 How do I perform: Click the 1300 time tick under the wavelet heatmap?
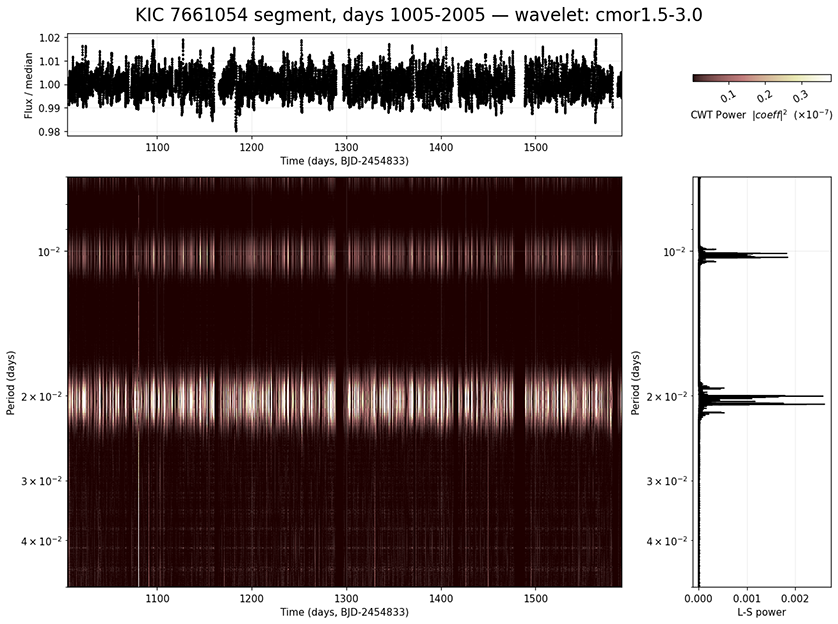coord(346,598)
